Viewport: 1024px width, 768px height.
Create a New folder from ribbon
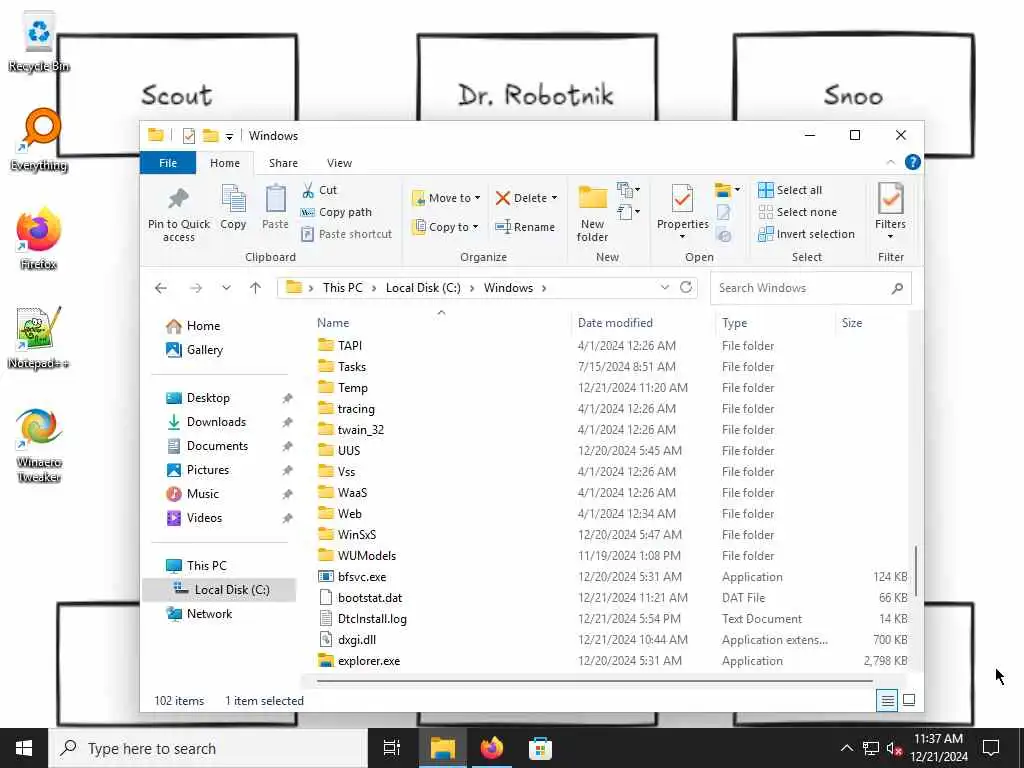tap(592, 214)
